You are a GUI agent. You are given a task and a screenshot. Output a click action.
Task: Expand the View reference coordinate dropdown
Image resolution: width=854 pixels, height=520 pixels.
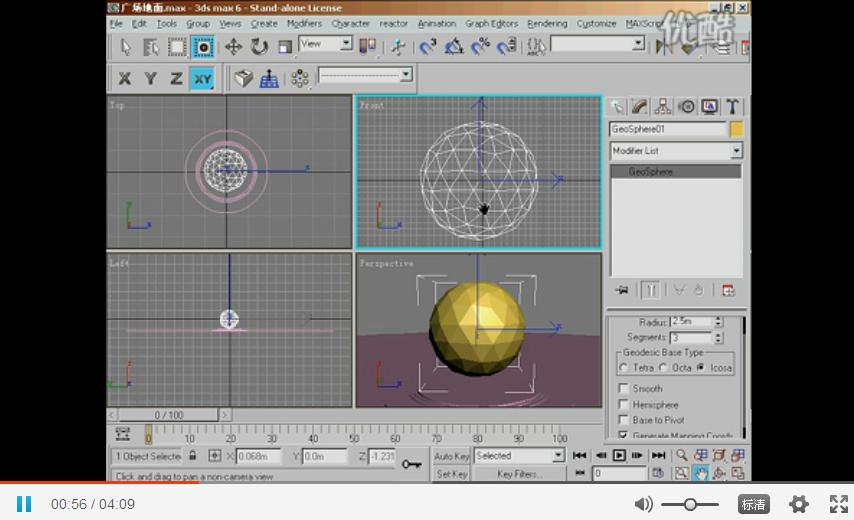[346, 44]
